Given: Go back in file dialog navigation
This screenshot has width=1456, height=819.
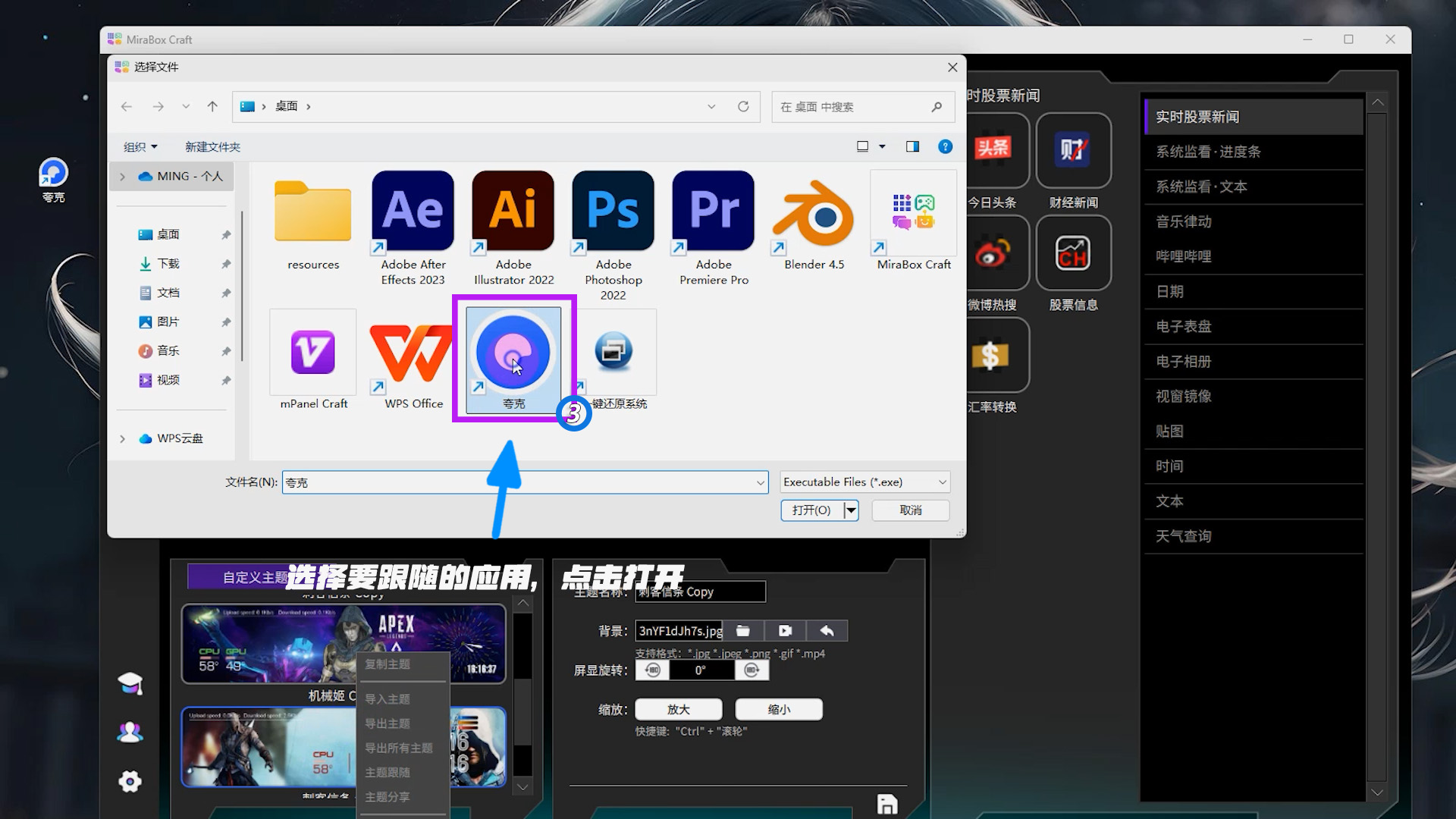Looking at the screenshot, I should point(127,107).
